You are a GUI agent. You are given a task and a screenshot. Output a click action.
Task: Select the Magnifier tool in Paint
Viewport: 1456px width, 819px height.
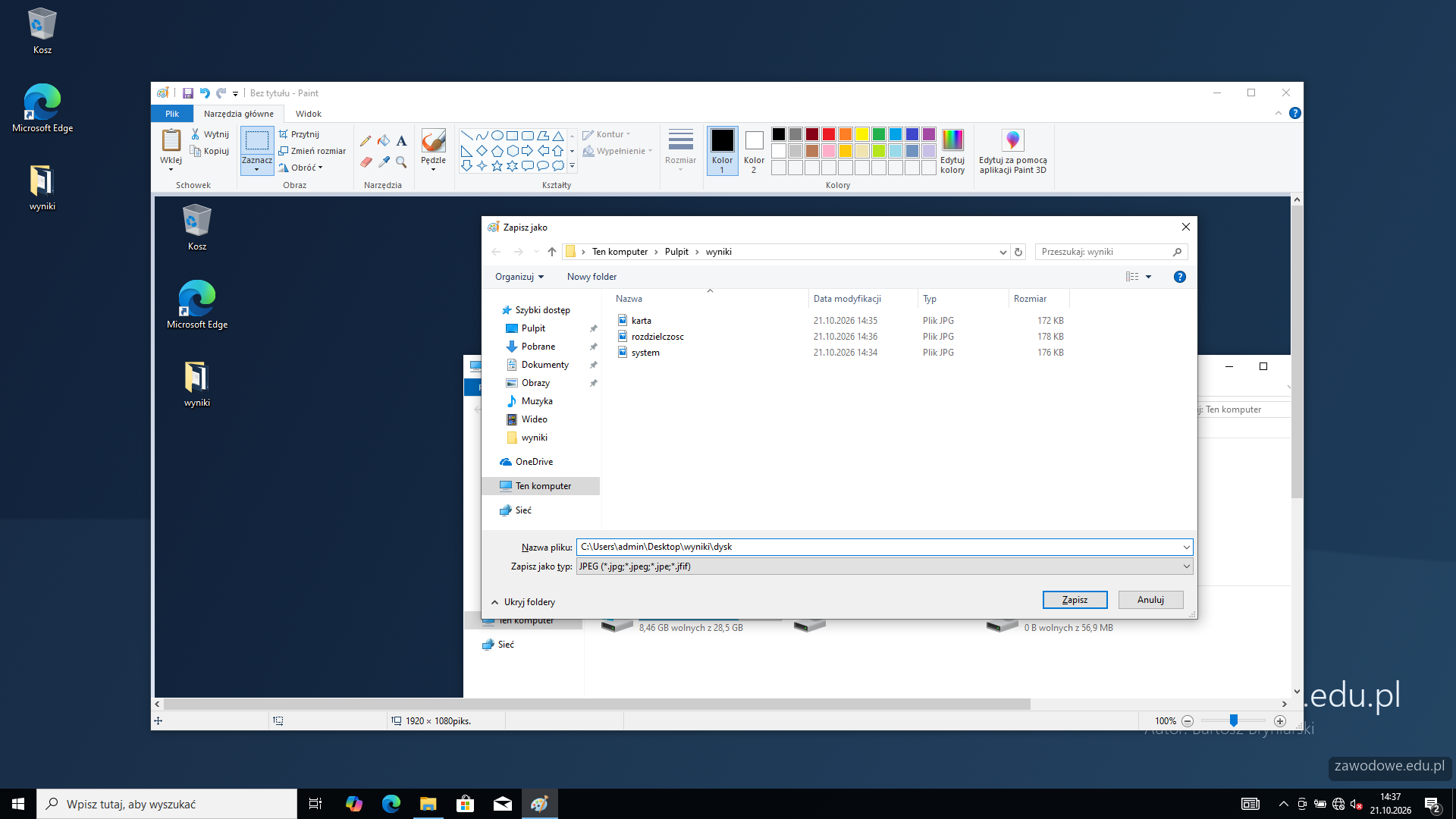point(402,162)
